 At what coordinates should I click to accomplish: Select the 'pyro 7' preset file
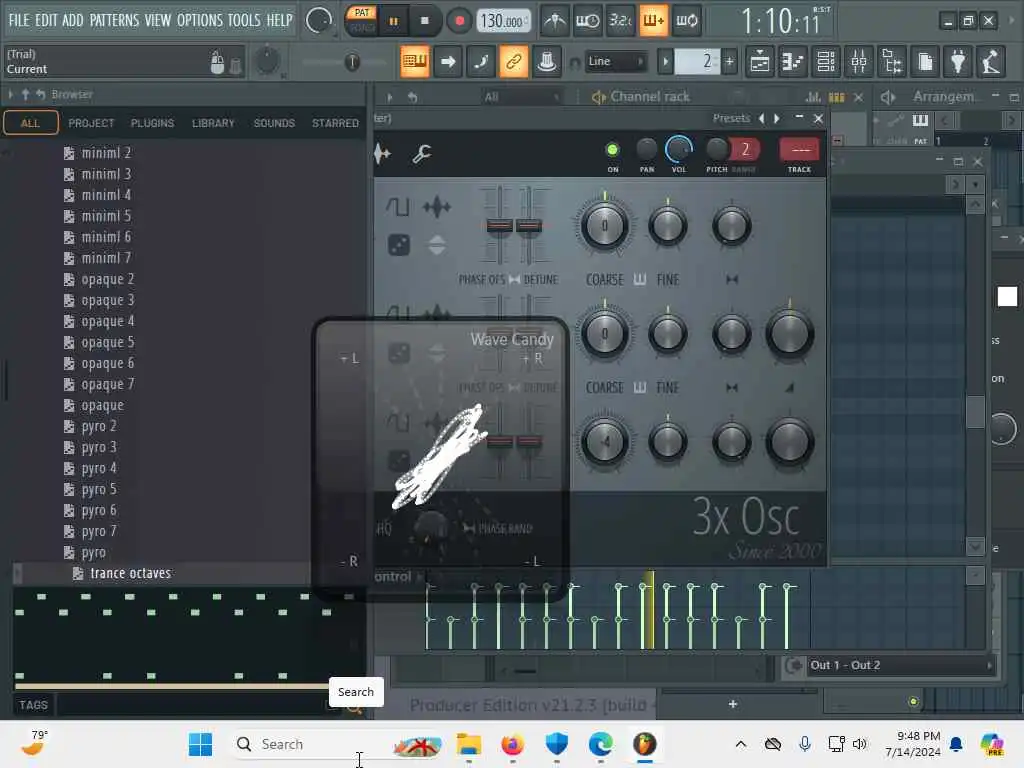point(99,532)
